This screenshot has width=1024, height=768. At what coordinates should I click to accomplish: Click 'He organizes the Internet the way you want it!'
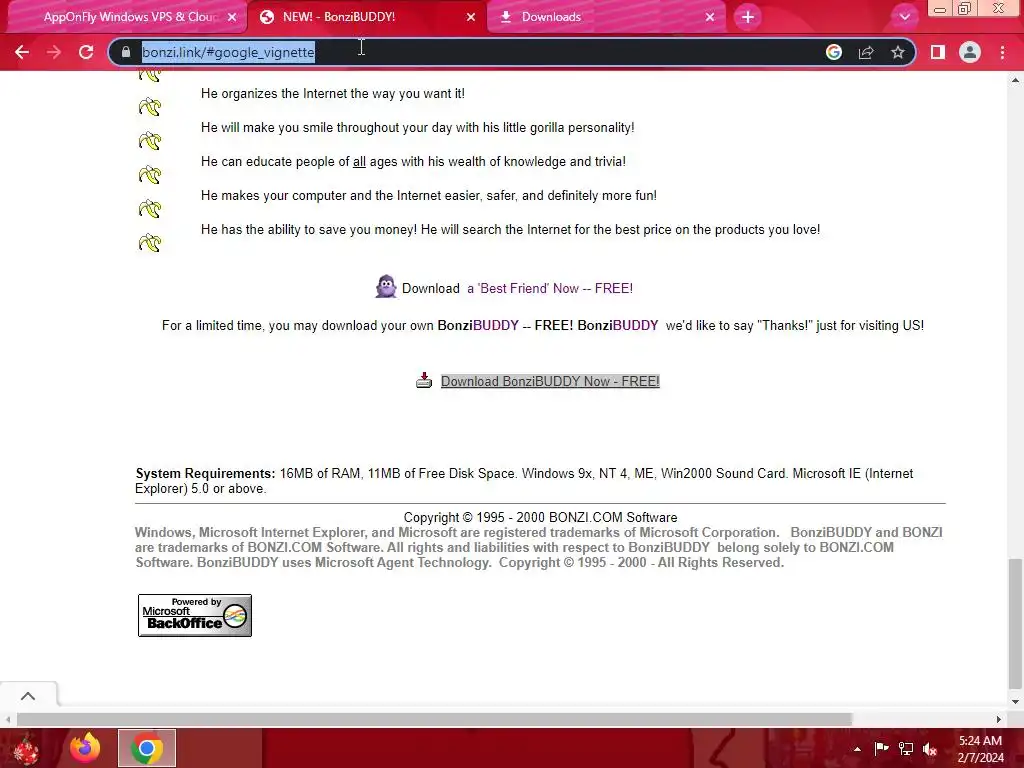click(x=333, y=93)
